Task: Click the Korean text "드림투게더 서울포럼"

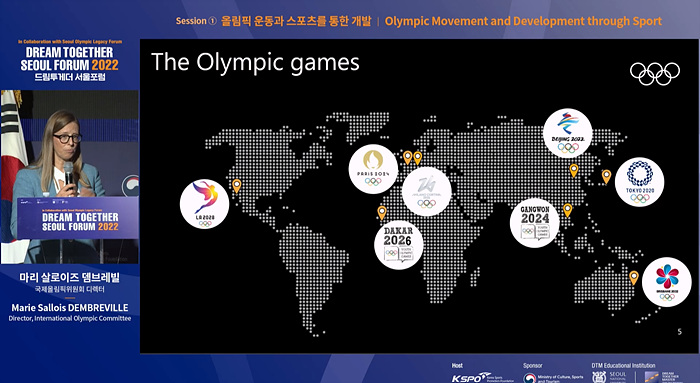Action: (70, 77)
